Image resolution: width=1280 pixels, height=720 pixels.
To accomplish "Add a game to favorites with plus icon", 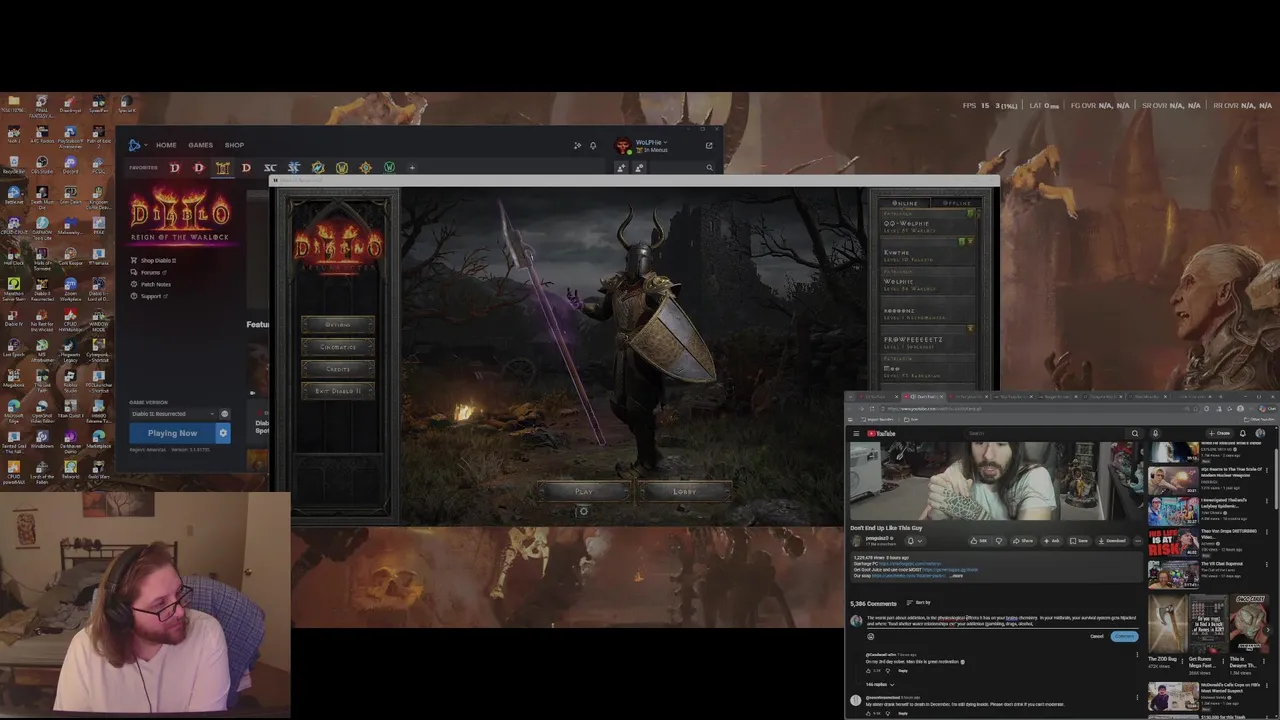I will [x=412, y=168].
